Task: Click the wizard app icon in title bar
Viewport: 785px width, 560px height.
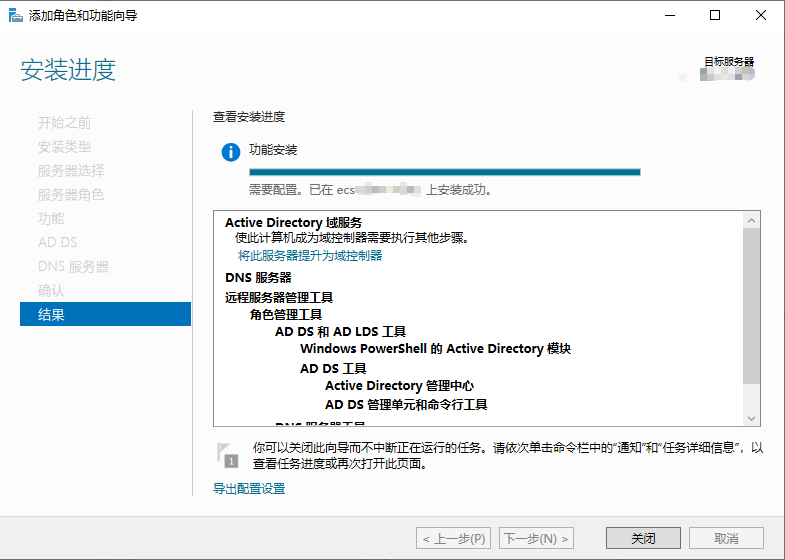Action: click(x=16, y=16)
